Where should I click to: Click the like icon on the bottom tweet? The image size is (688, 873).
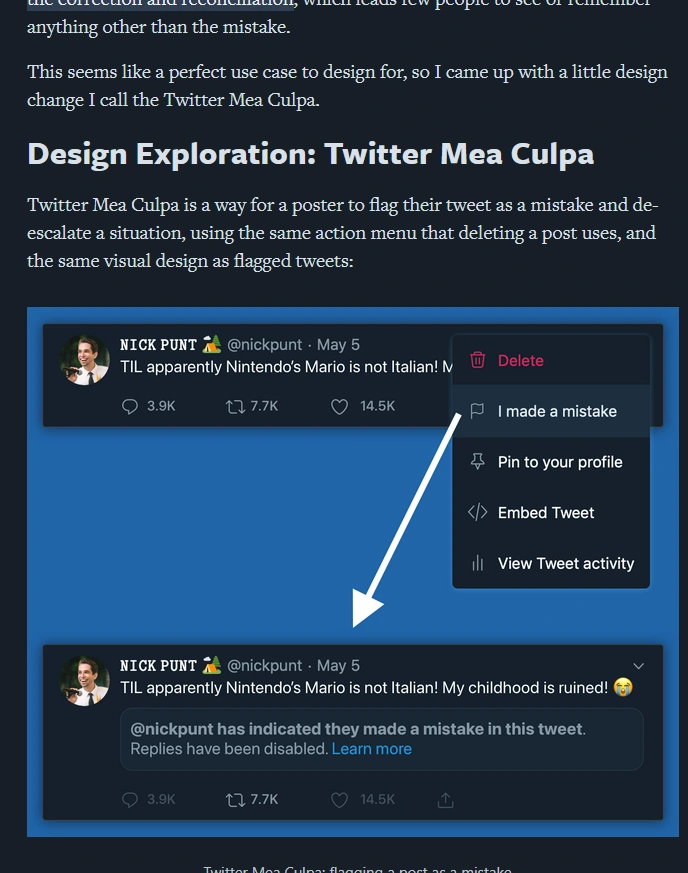tap(339, 799)
